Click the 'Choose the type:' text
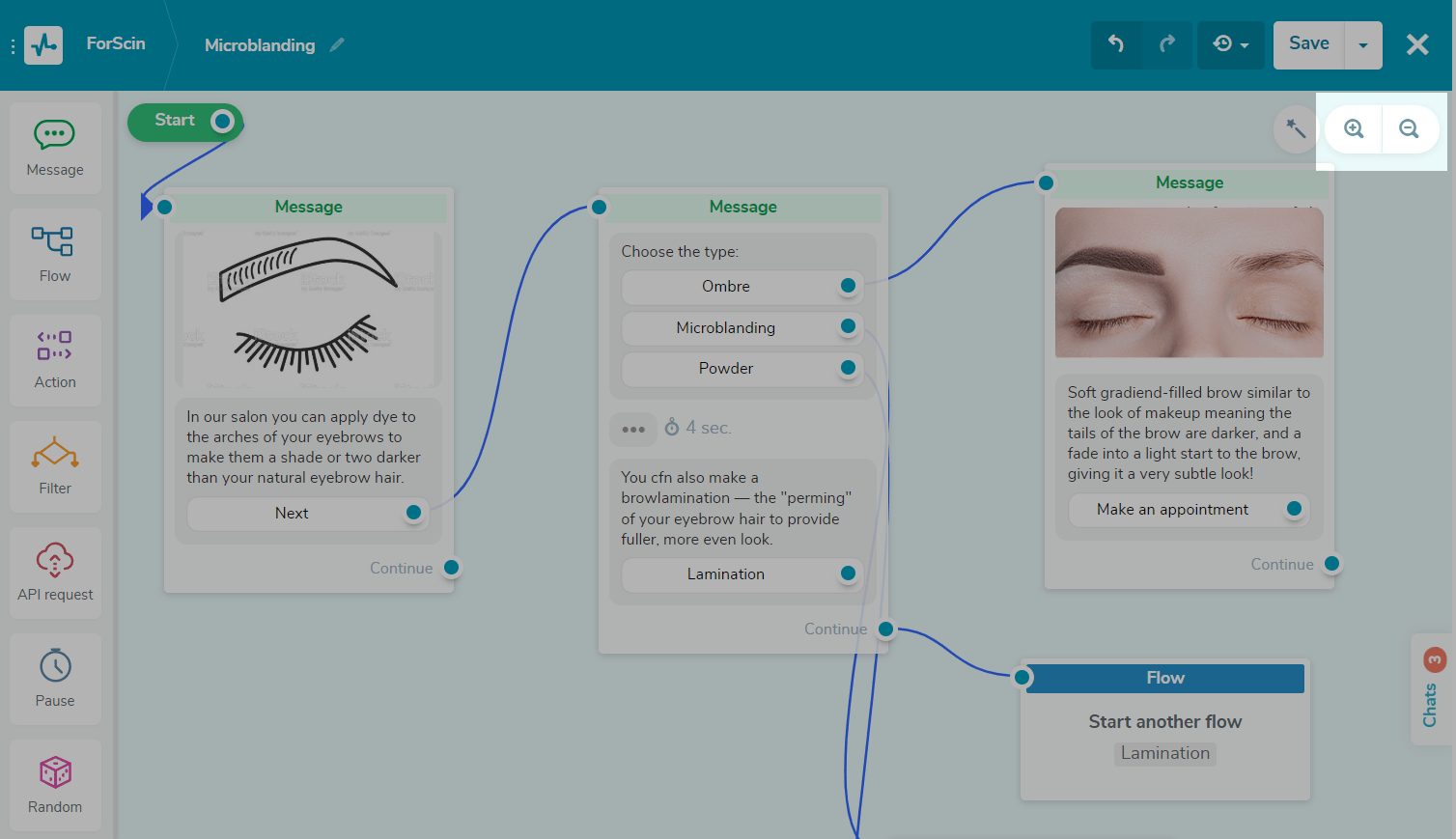This screenshot has height=839, width=1456. (680, 251)
